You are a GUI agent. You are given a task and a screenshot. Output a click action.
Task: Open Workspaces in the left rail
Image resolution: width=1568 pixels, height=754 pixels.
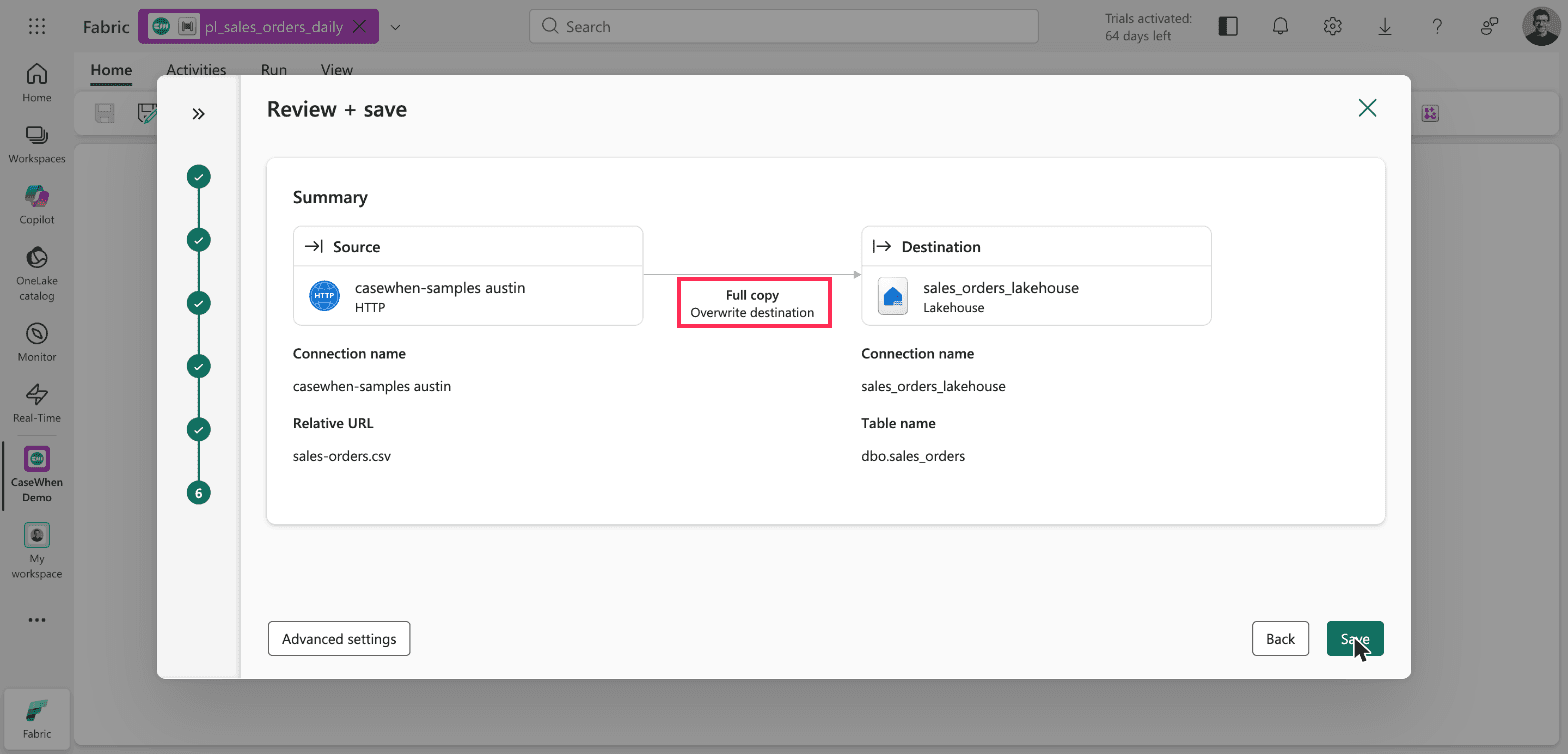point(37,143)
